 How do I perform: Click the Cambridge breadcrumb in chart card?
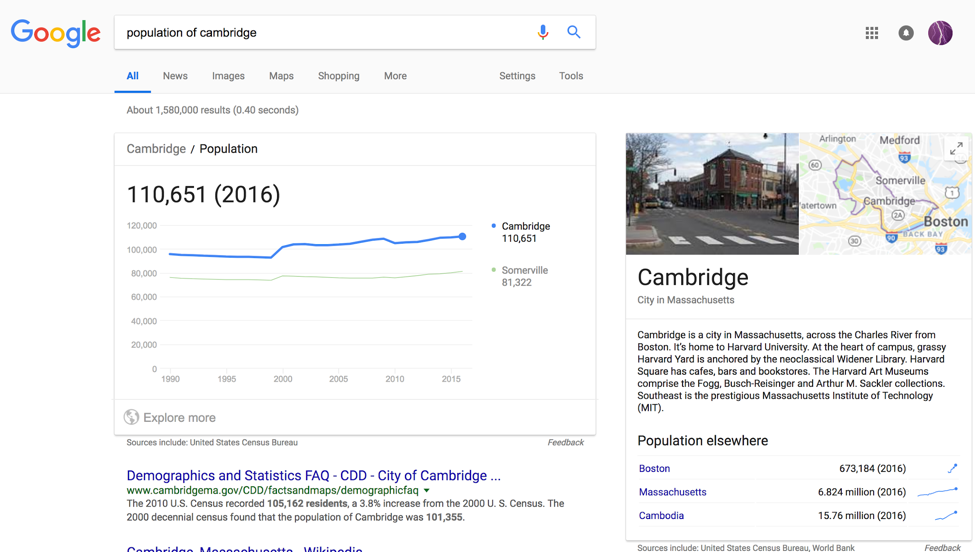[x=156, y=149]
